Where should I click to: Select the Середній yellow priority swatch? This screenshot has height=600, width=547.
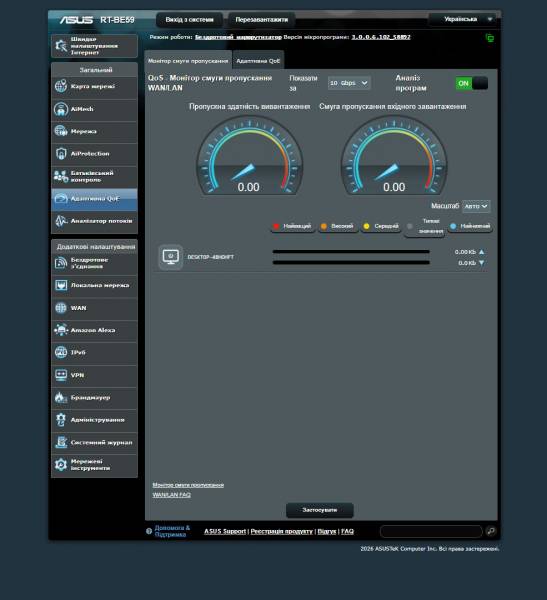(366, 226)
